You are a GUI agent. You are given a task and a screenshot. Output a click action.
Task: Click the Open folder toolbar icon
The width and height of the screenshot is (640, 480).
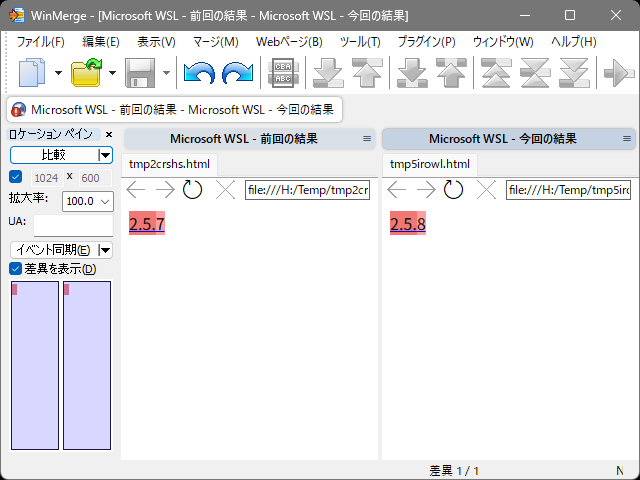[87, 73]
